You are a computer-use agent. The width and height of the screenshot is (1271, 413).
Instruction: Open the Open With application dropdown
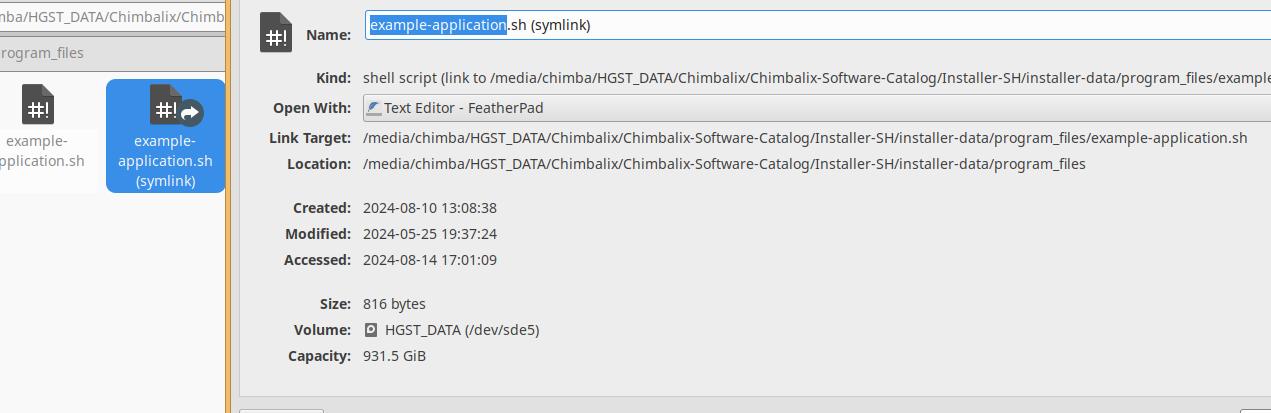point(816,108)
